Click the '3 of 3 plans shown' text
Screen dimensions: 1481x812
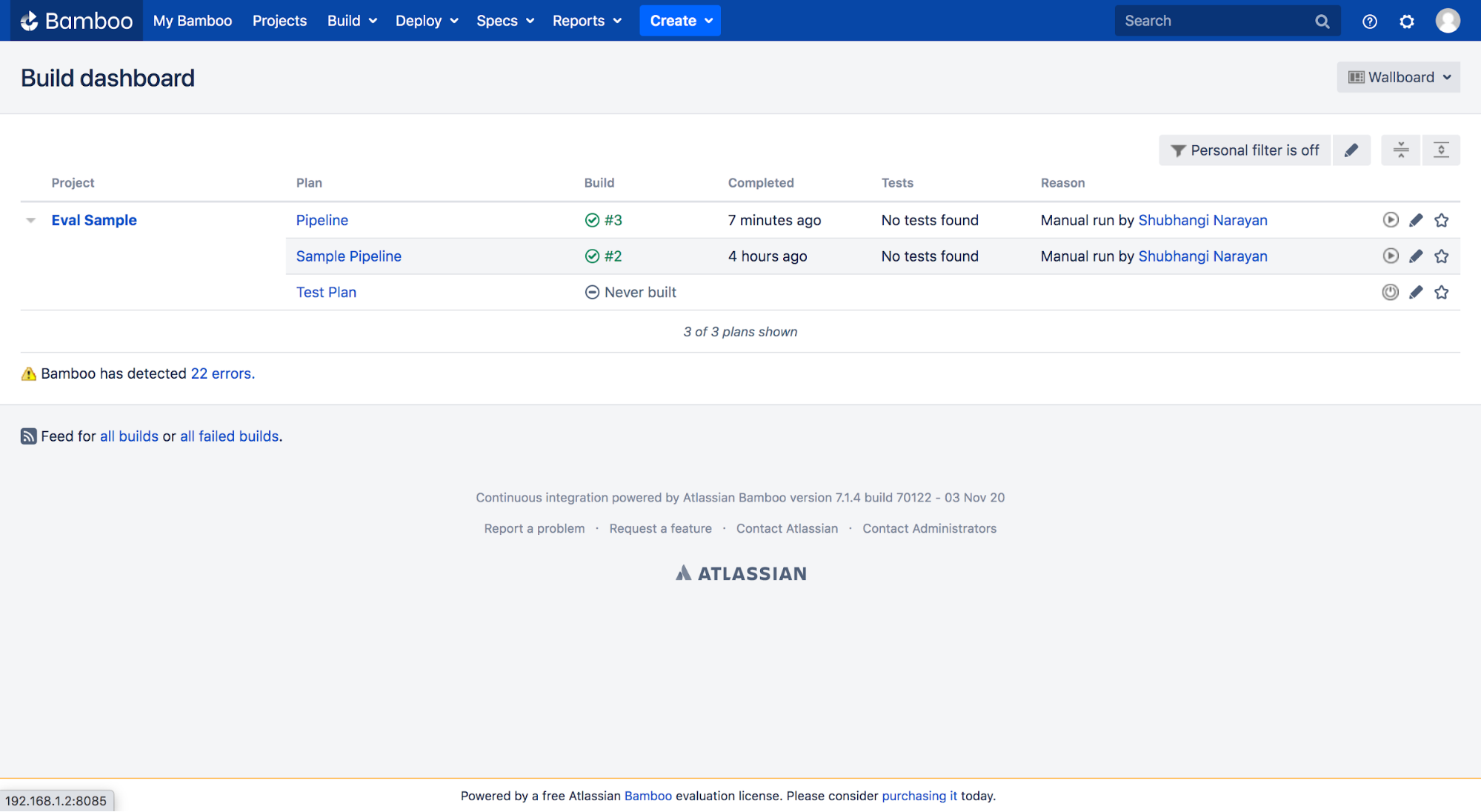pos(740,332)
